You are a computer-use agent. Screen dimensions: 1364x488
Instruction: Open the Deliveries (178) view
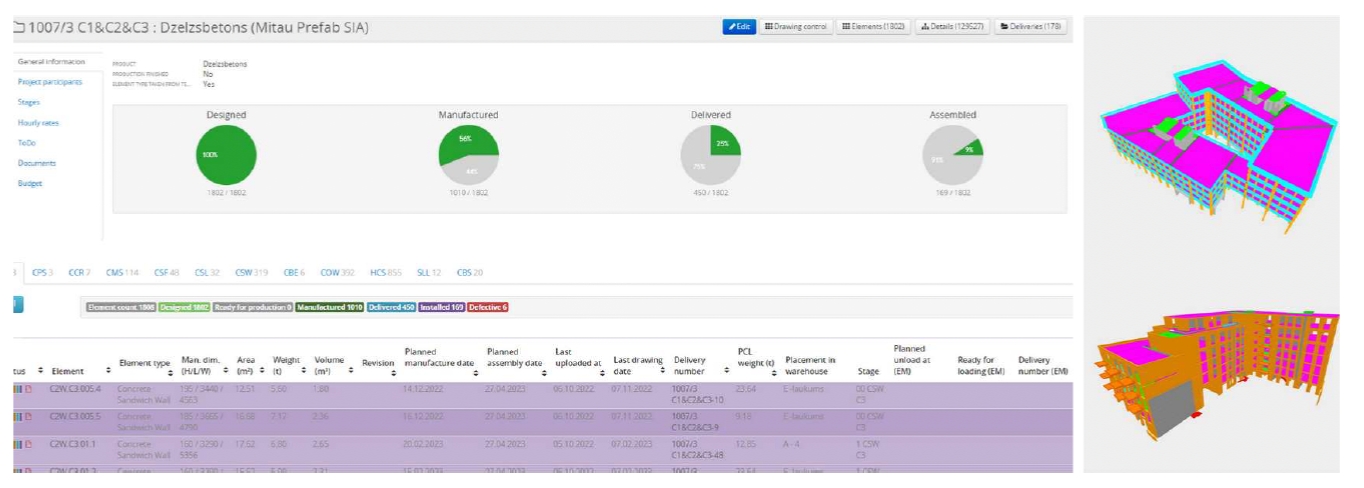tap(1030, 27)
